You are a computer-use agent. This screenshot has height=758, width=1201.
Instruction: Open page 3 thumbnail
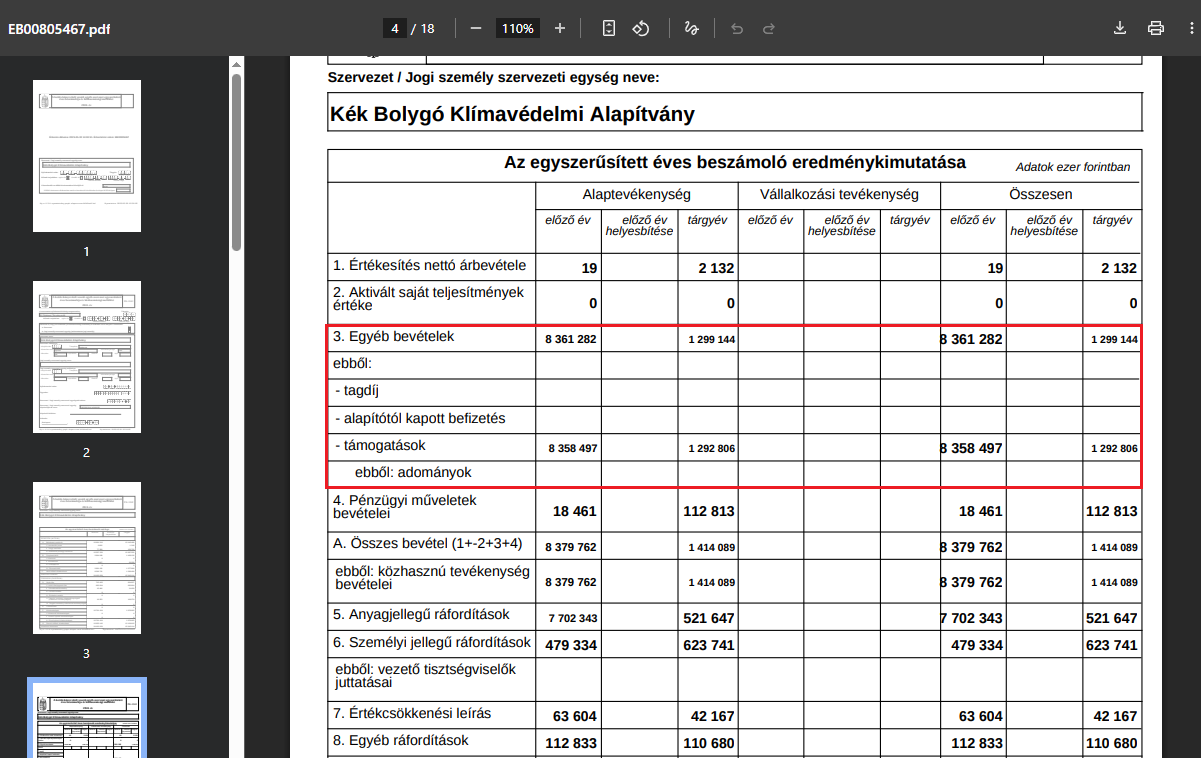click(87, 558)
